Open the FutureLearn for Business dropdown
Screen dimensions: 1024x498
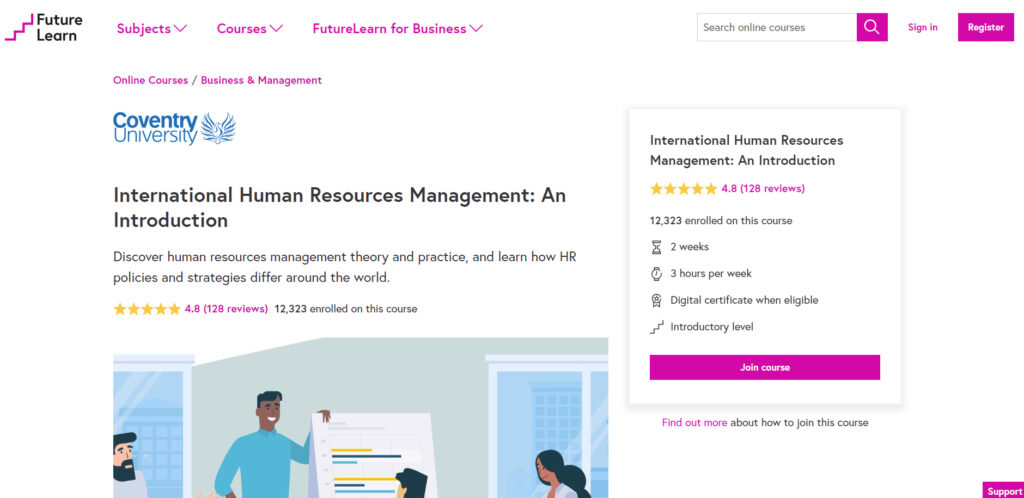click(397, 29)
